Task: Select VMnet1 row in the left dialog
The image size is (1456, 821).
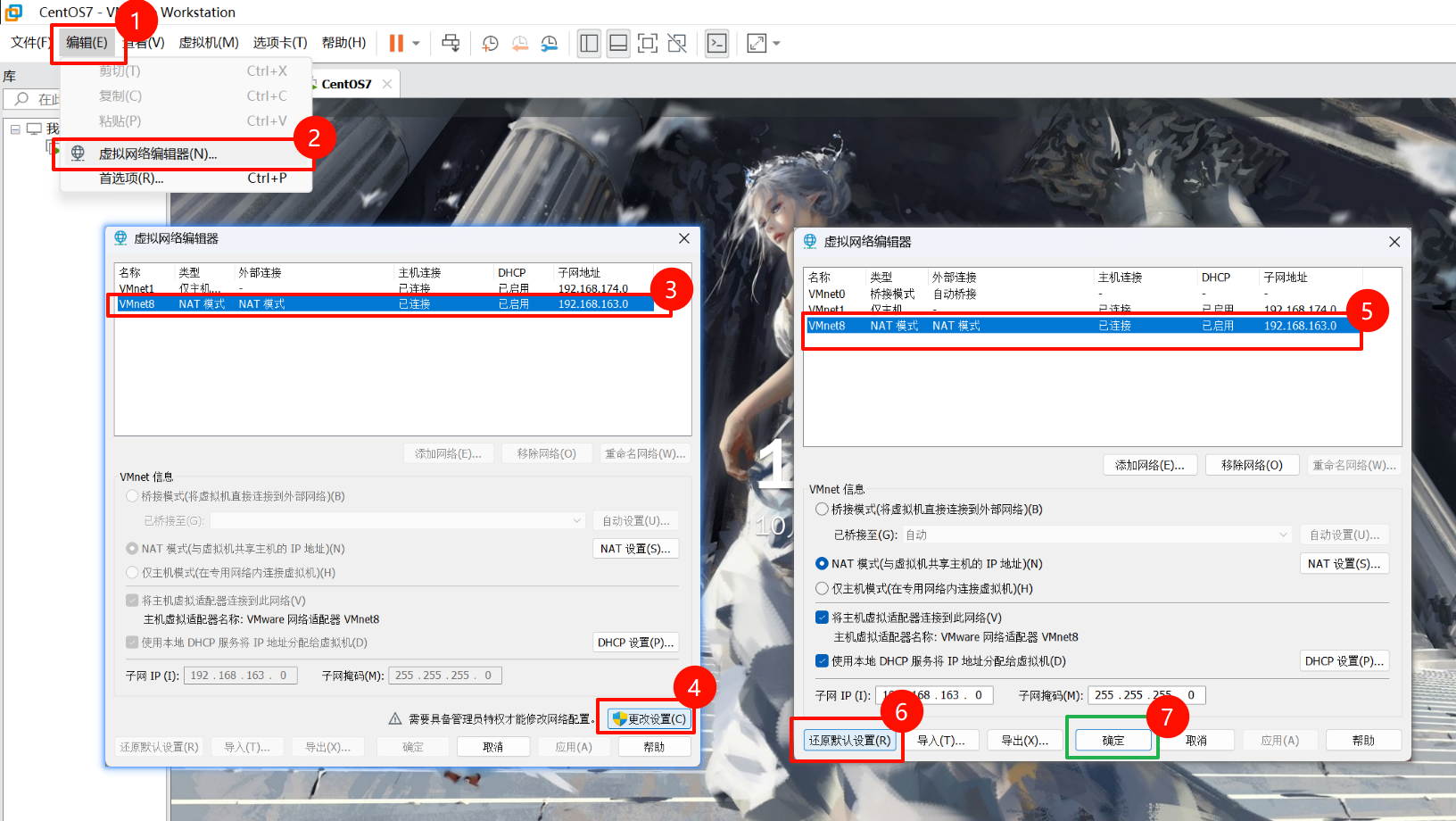Action: (384, 288)
